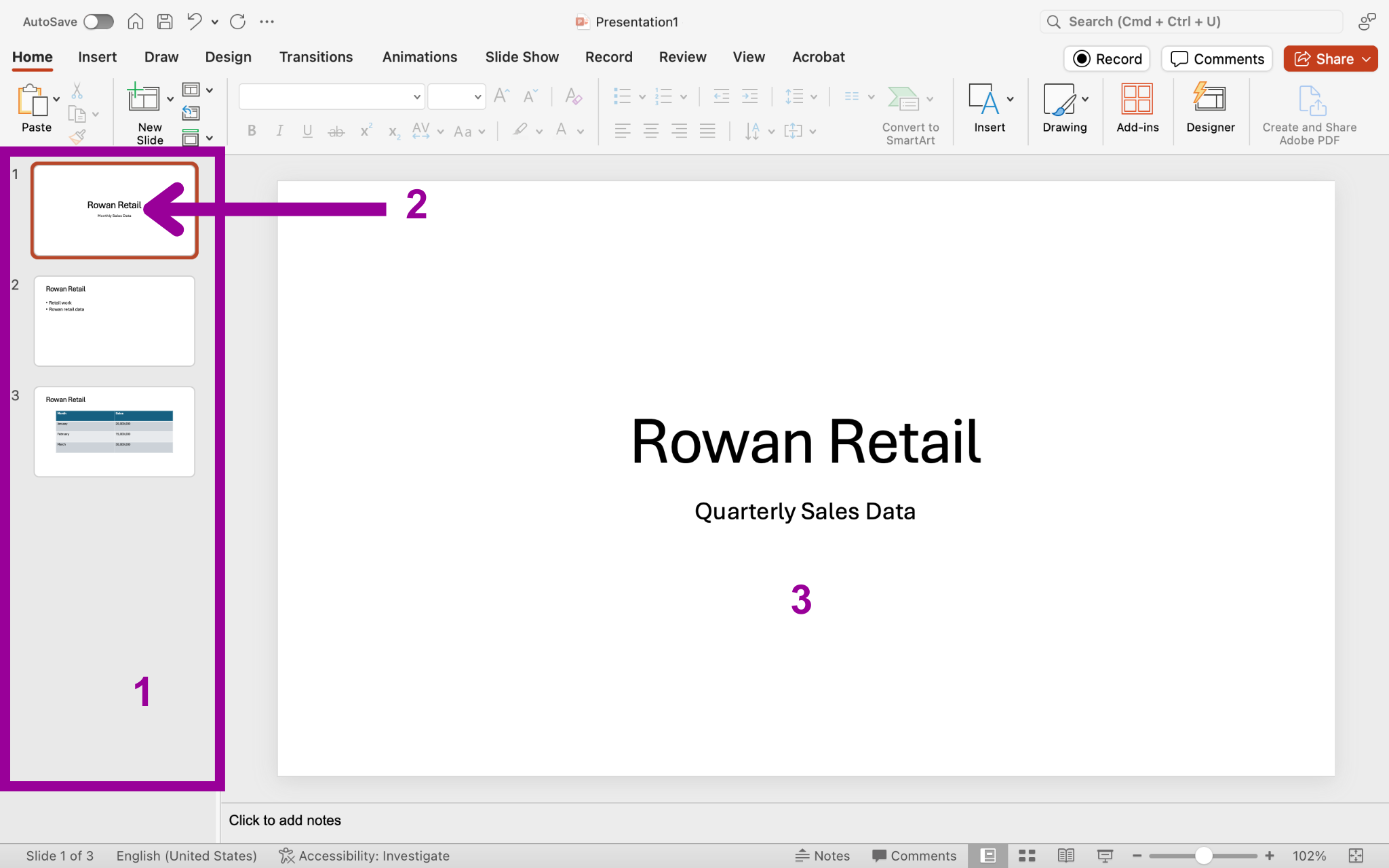Toggle Italic formatting
The width and height of the screenshot is (1389, 868).
pos(279,131)
